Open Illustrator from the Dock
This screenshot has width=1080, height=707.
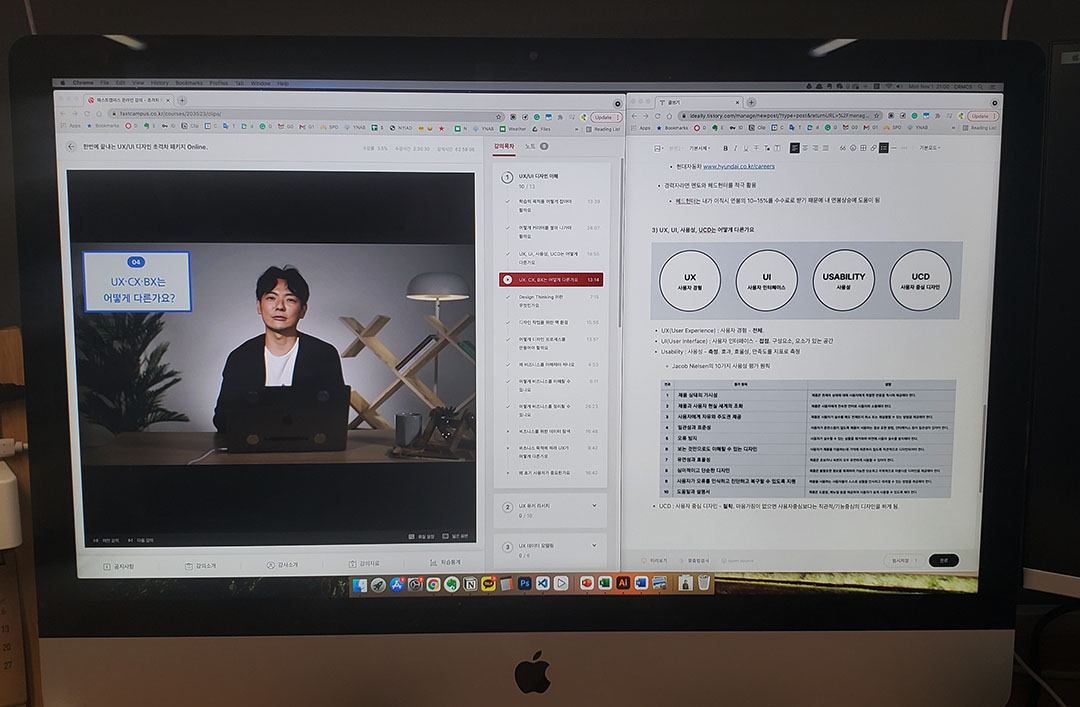tap(623, 583)
